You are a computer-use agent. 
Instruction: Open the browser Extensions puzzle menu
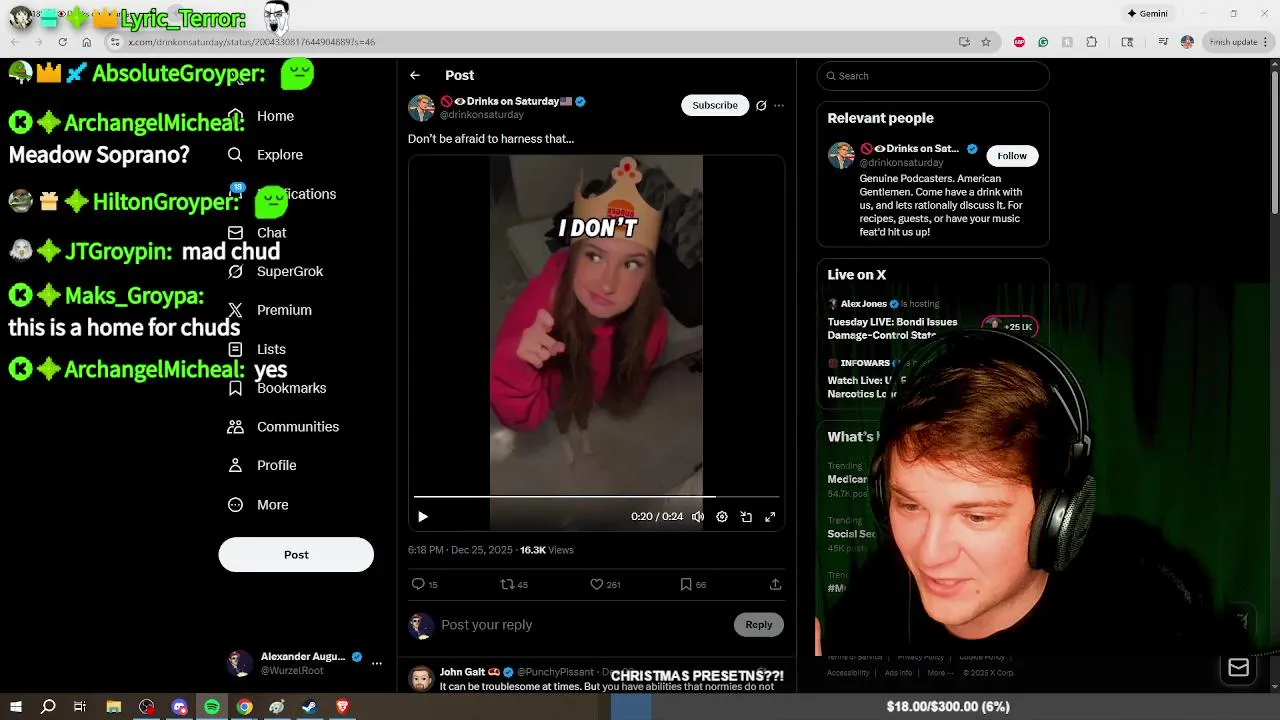coord(1091,42)
